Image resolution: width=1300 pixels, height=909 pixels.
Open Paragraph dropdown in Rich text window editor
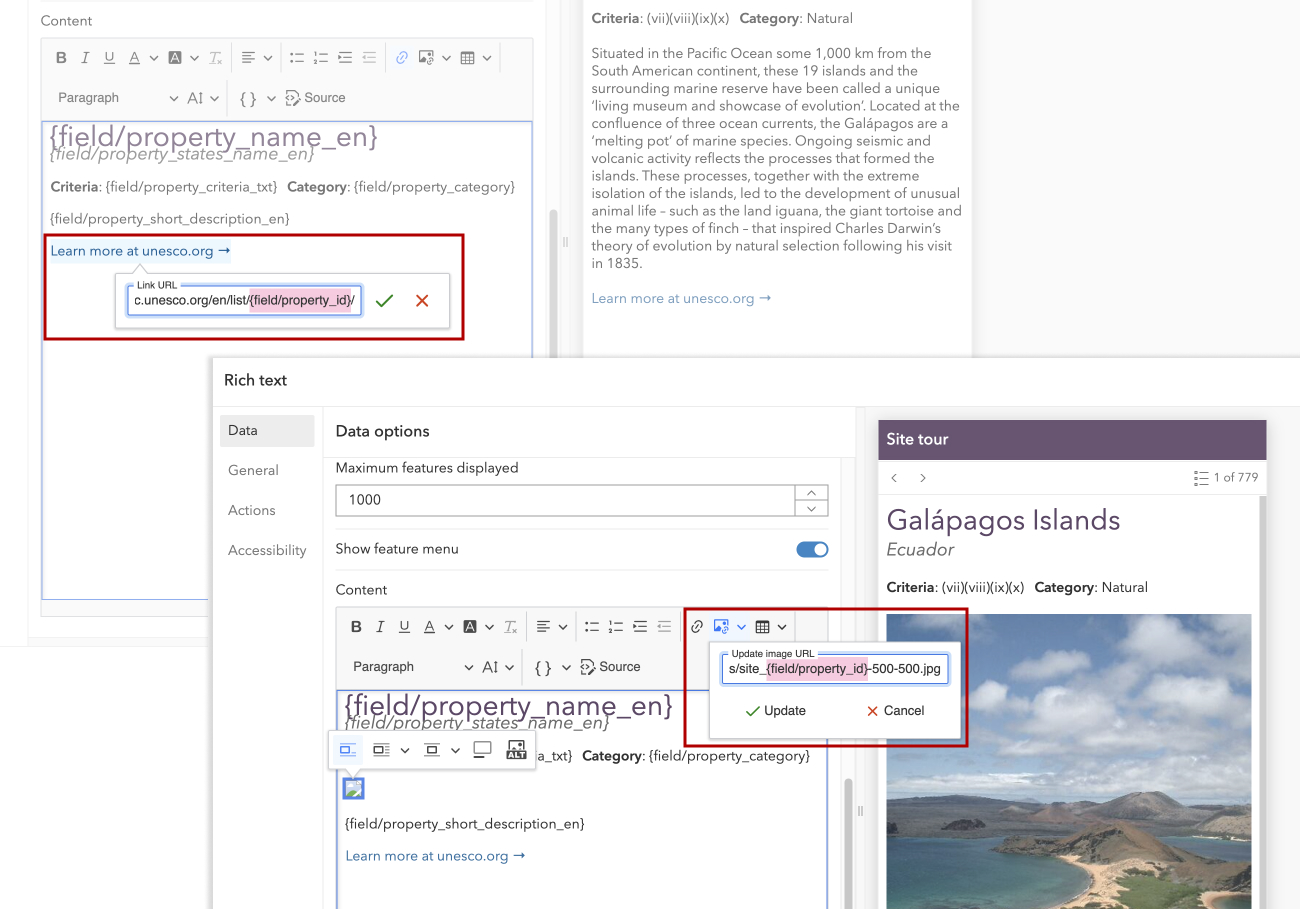(x=412, y=667)
